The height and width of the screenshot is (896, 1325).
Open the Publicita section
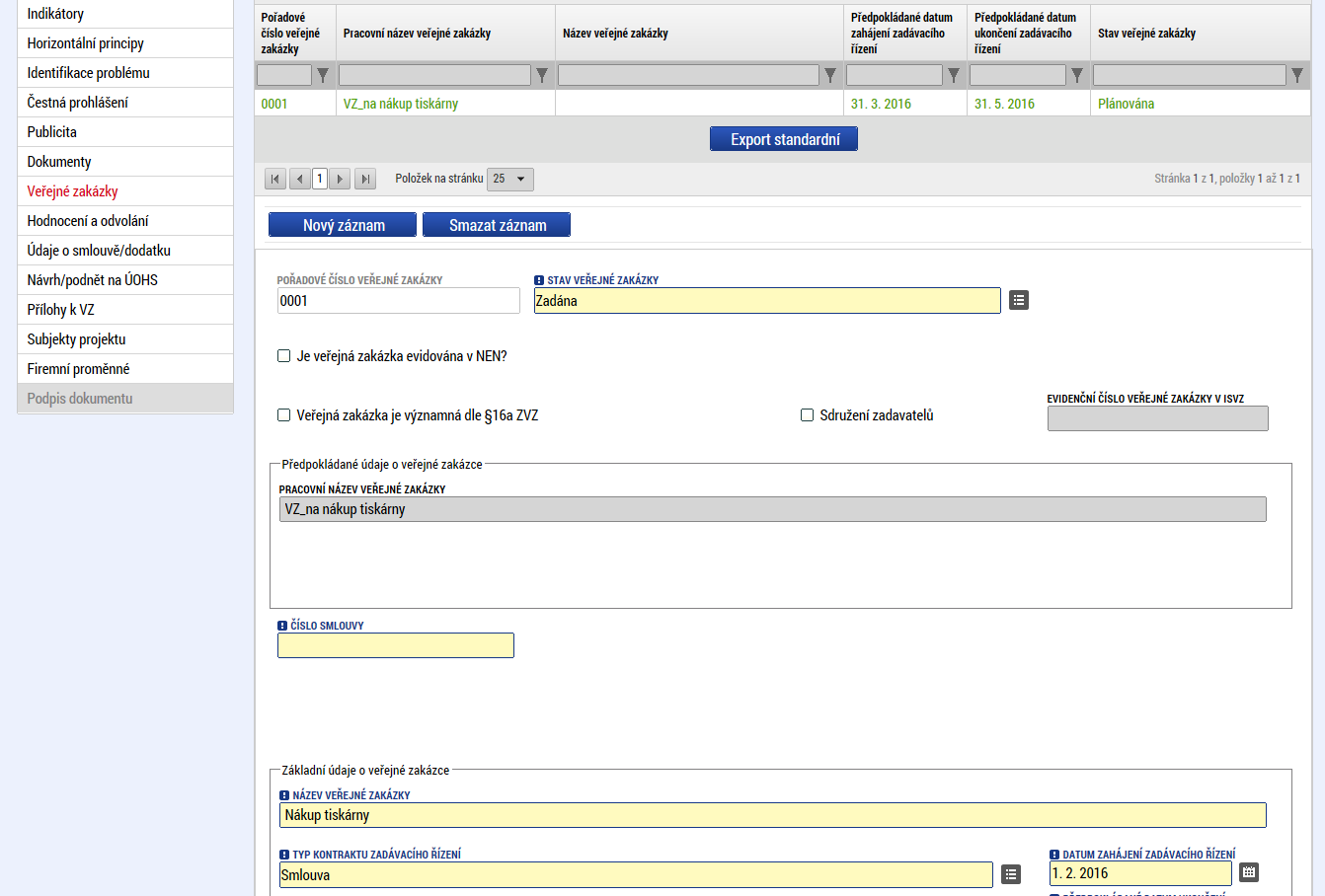click(125, 132)
